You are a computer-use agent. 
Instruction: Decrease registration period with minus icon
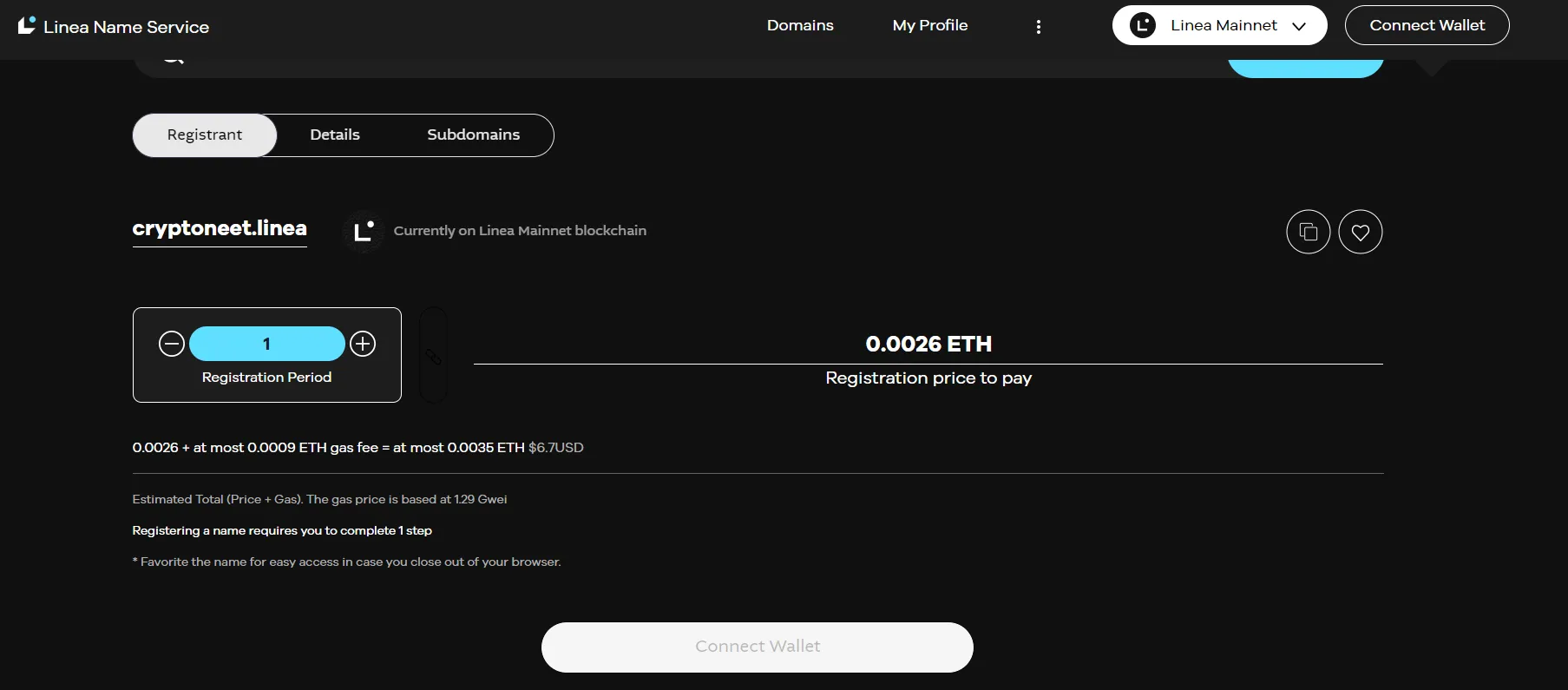[172, 344]
